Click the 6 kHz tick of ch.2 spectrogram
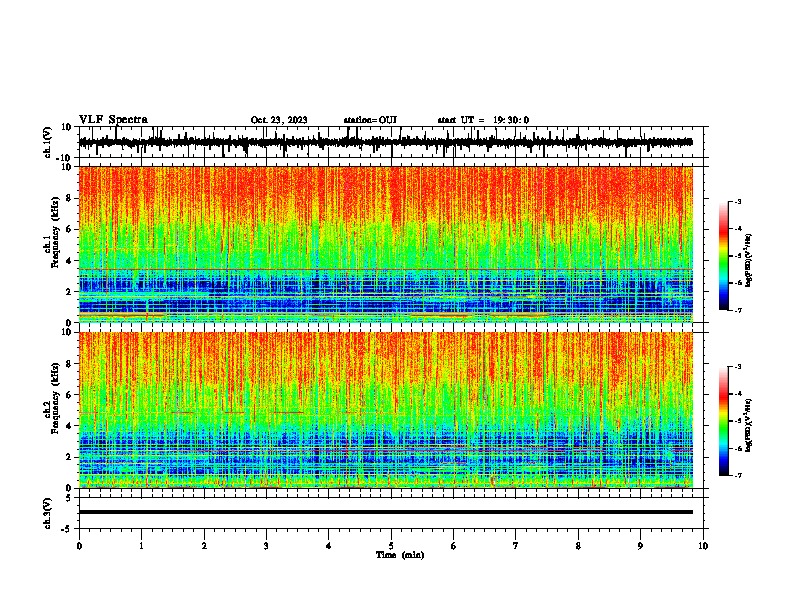The height and width of the screenshot is (612, 792). coord(69,395)
